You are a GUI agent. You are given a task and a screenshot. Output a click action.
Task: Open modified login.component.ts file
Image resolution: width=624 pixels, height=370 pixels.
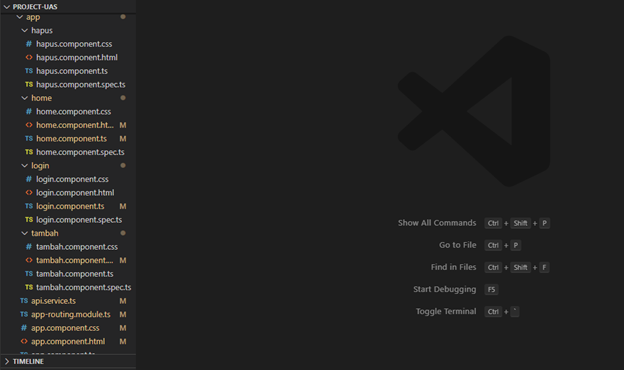click(x=70, y=206)
